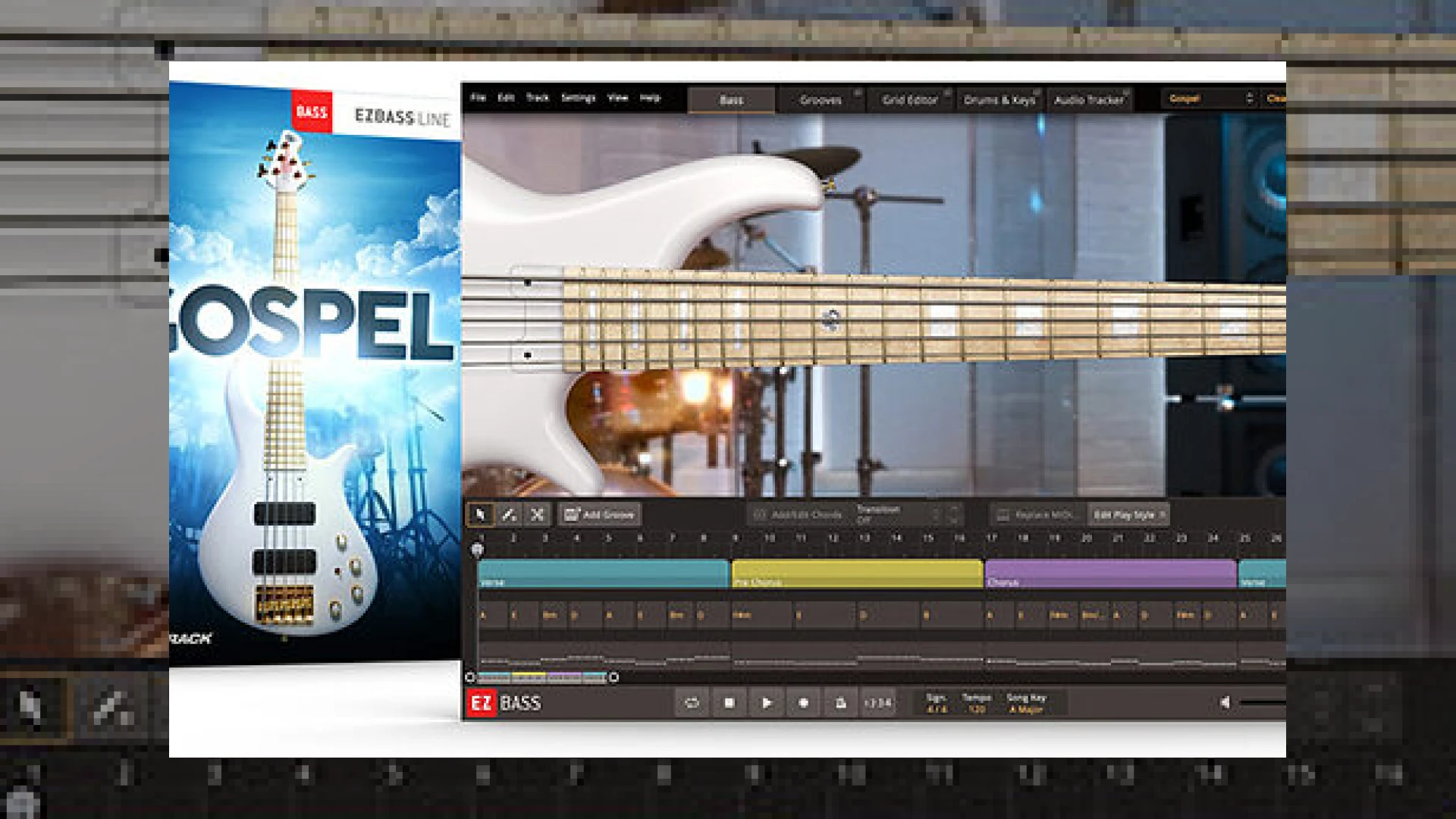Detach the Grooves tab via its corner icon
The image size is (1456, 819).
[858, 93]
